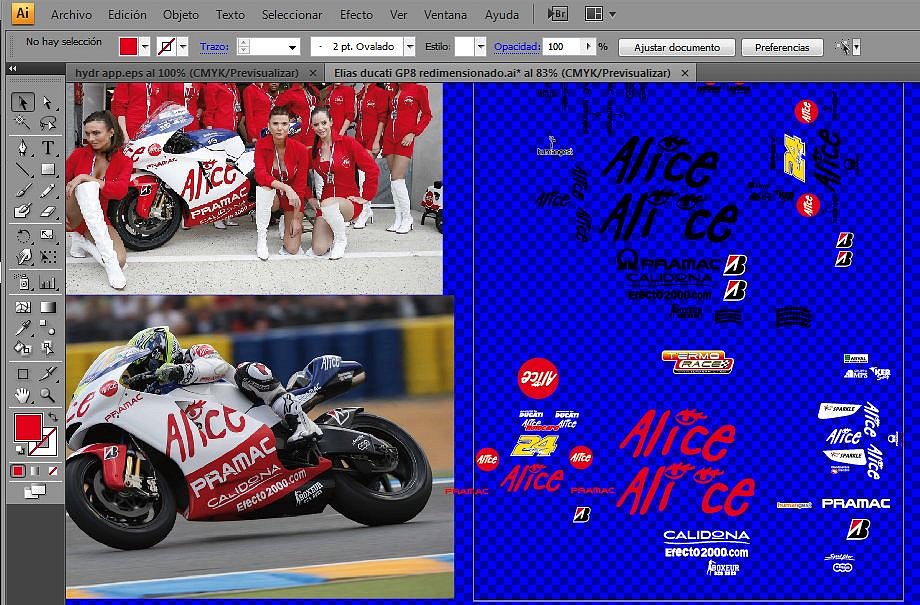Screen dimensions: 920x605
Task: Pick the Lasso tool
Action: coord(48,122)
